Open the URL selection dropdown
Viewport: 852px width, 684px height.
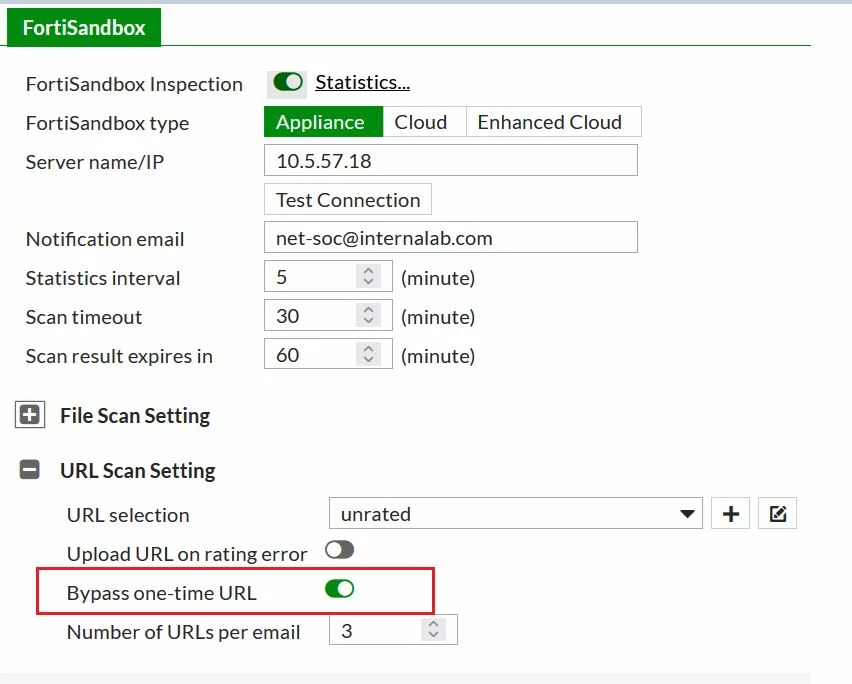516,513
